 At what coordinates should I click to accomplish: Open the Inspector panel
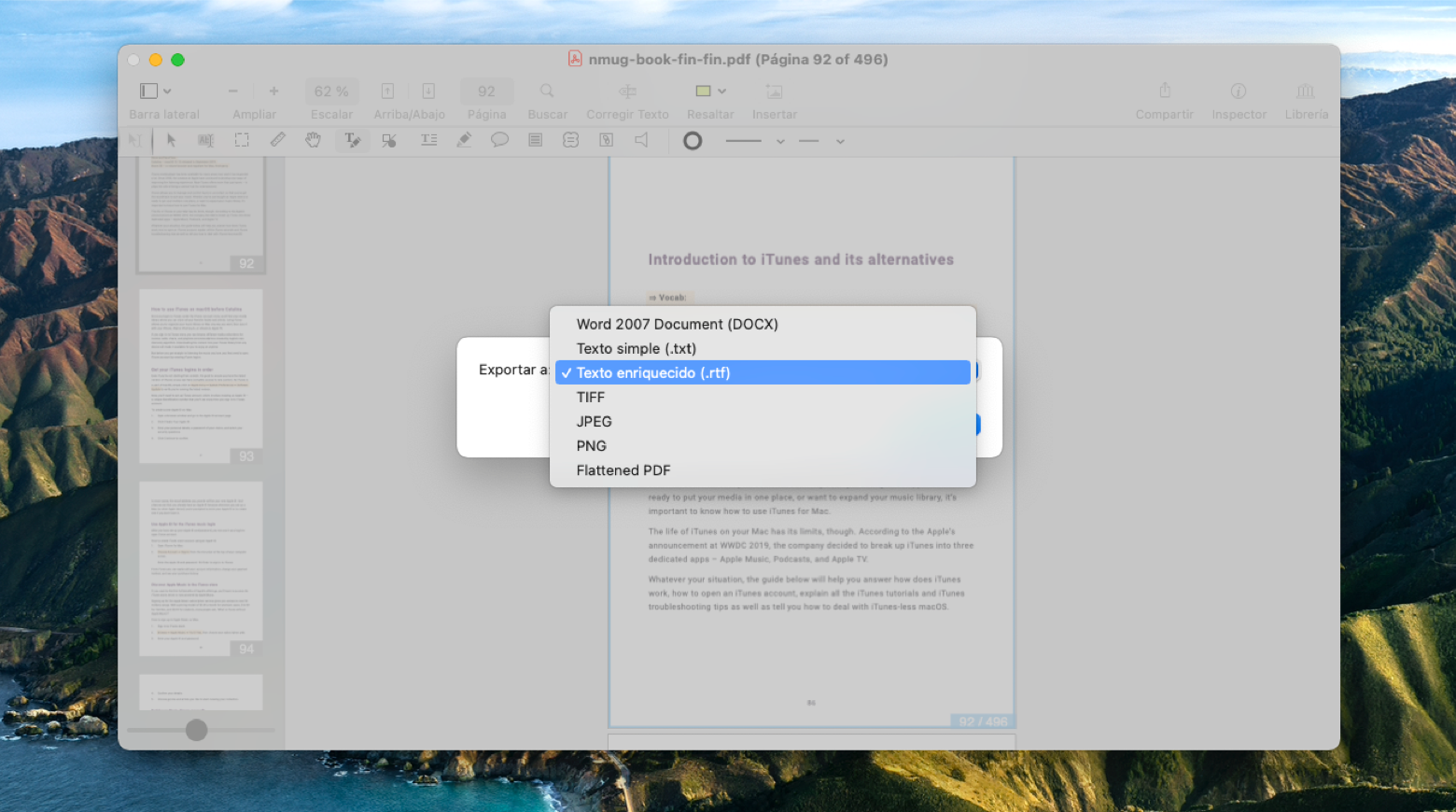pos(1239,91)
